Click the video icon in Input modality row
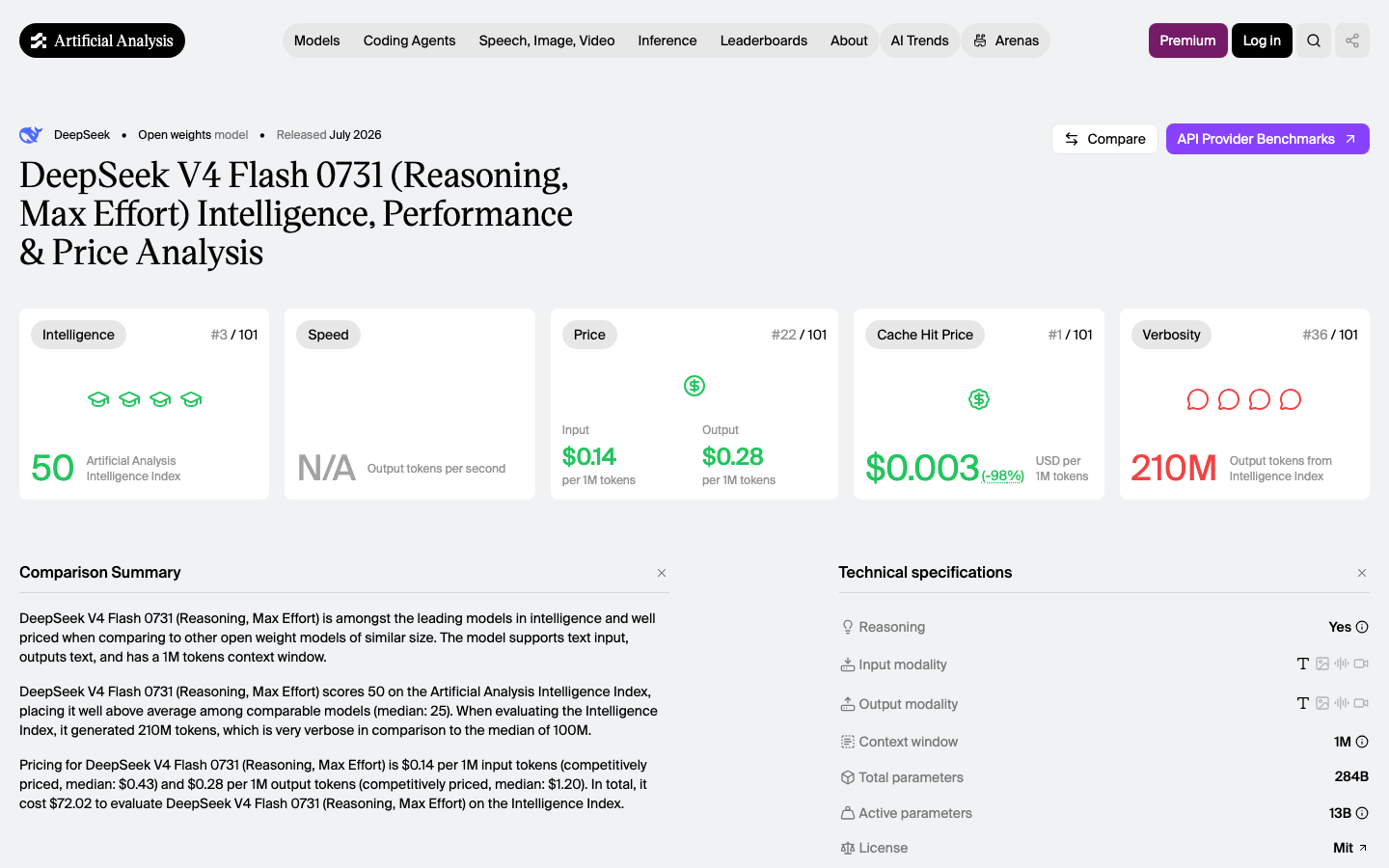Screen dimensions: 1389x868 [x=1361, y=664]
